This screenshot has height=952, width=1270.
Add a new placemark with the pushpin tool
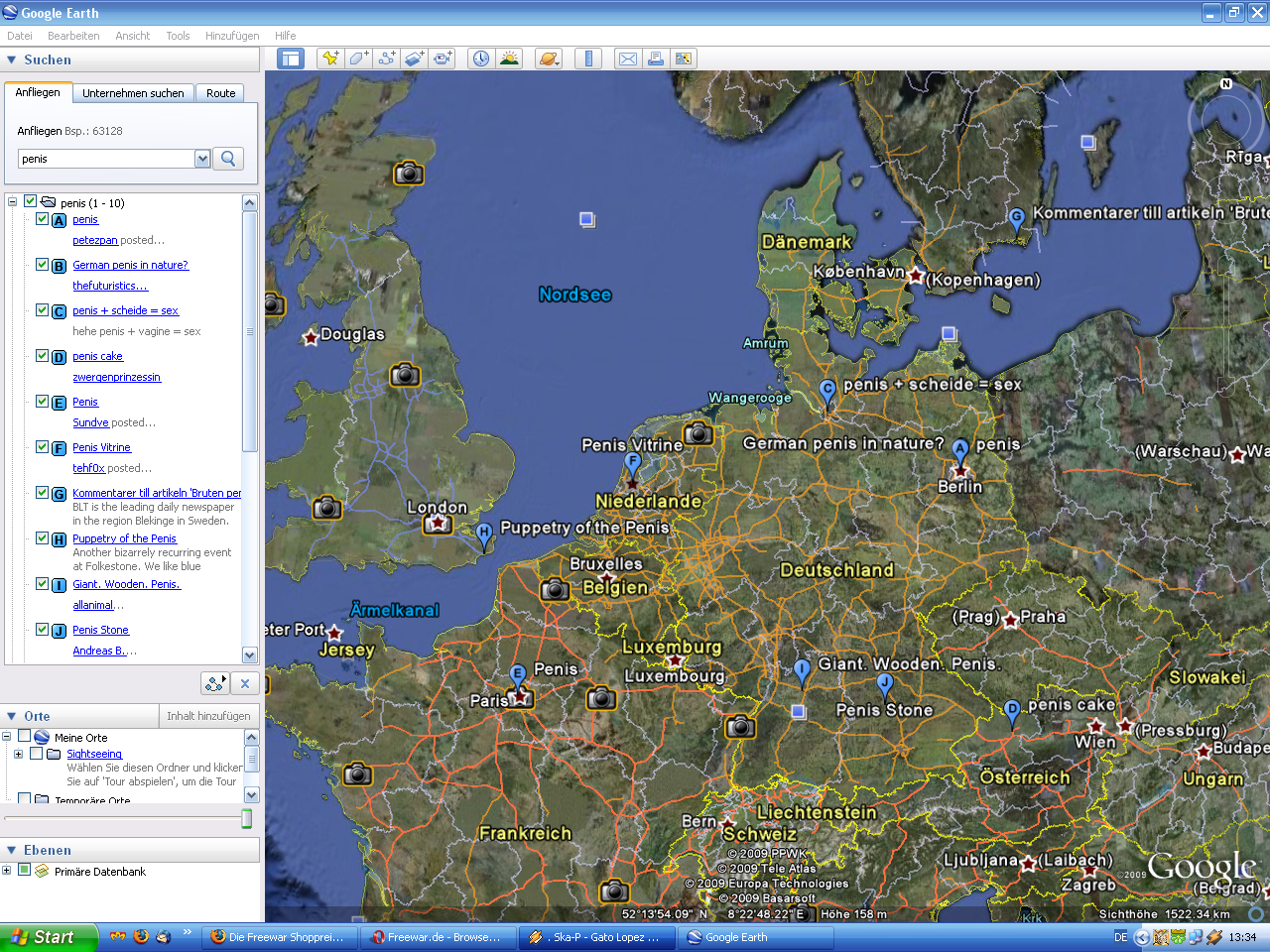329,59
